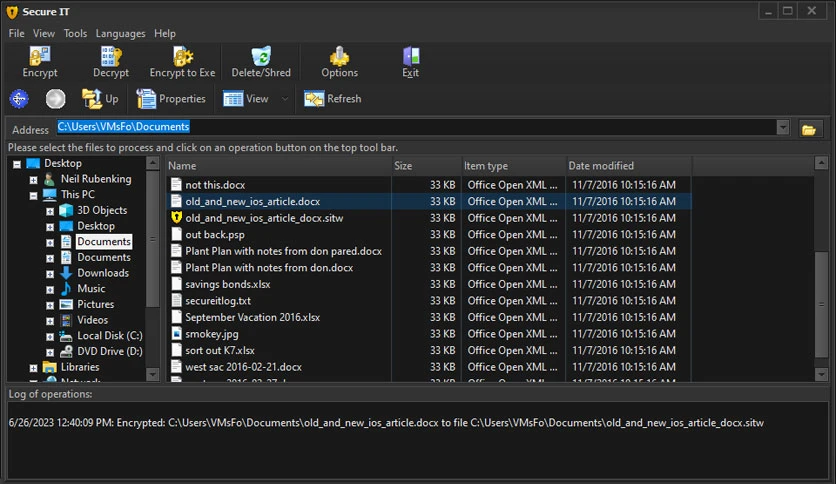
Task: Open Properties from the toolbar
Action: point(171,99)
